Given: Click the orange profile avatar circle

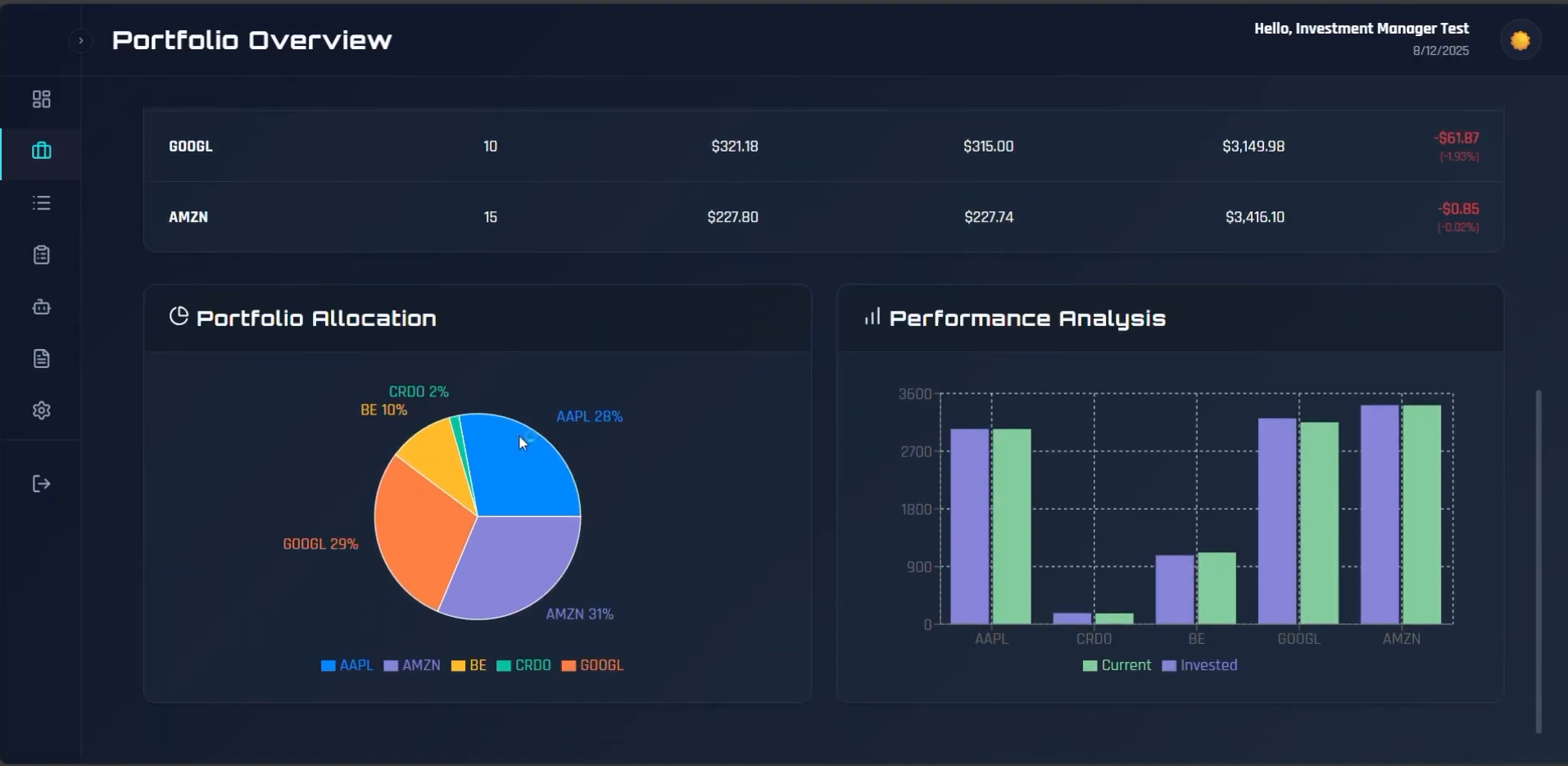Looking at the screenshot, I should pos(1521,39).
